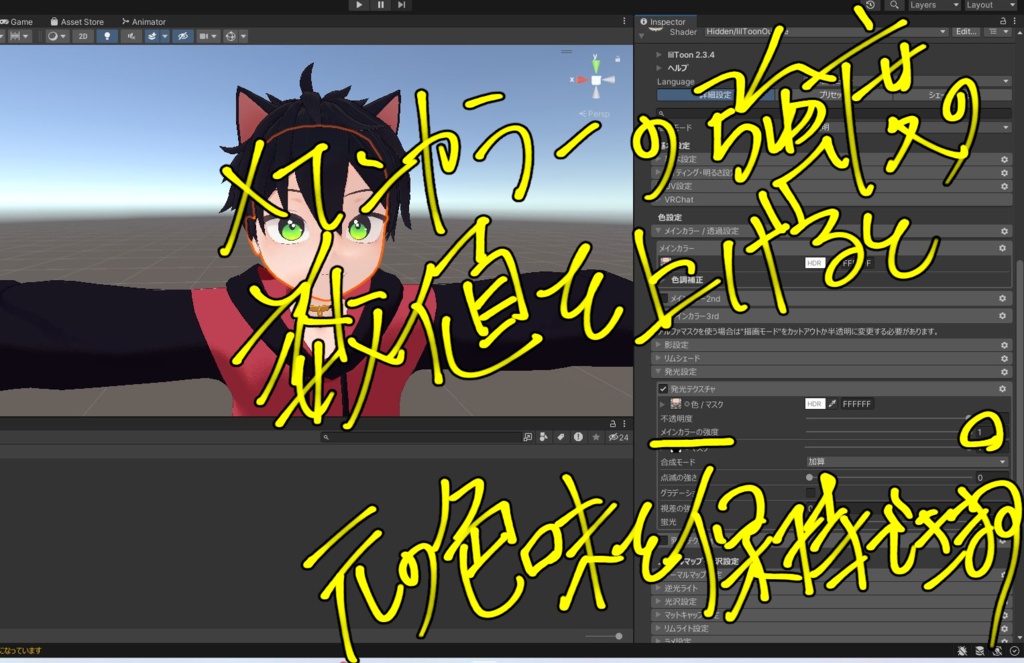Open the Layout dropdown
This screenshot has height=663, width=1024.
pyautogui.click(x=990, y=5)
